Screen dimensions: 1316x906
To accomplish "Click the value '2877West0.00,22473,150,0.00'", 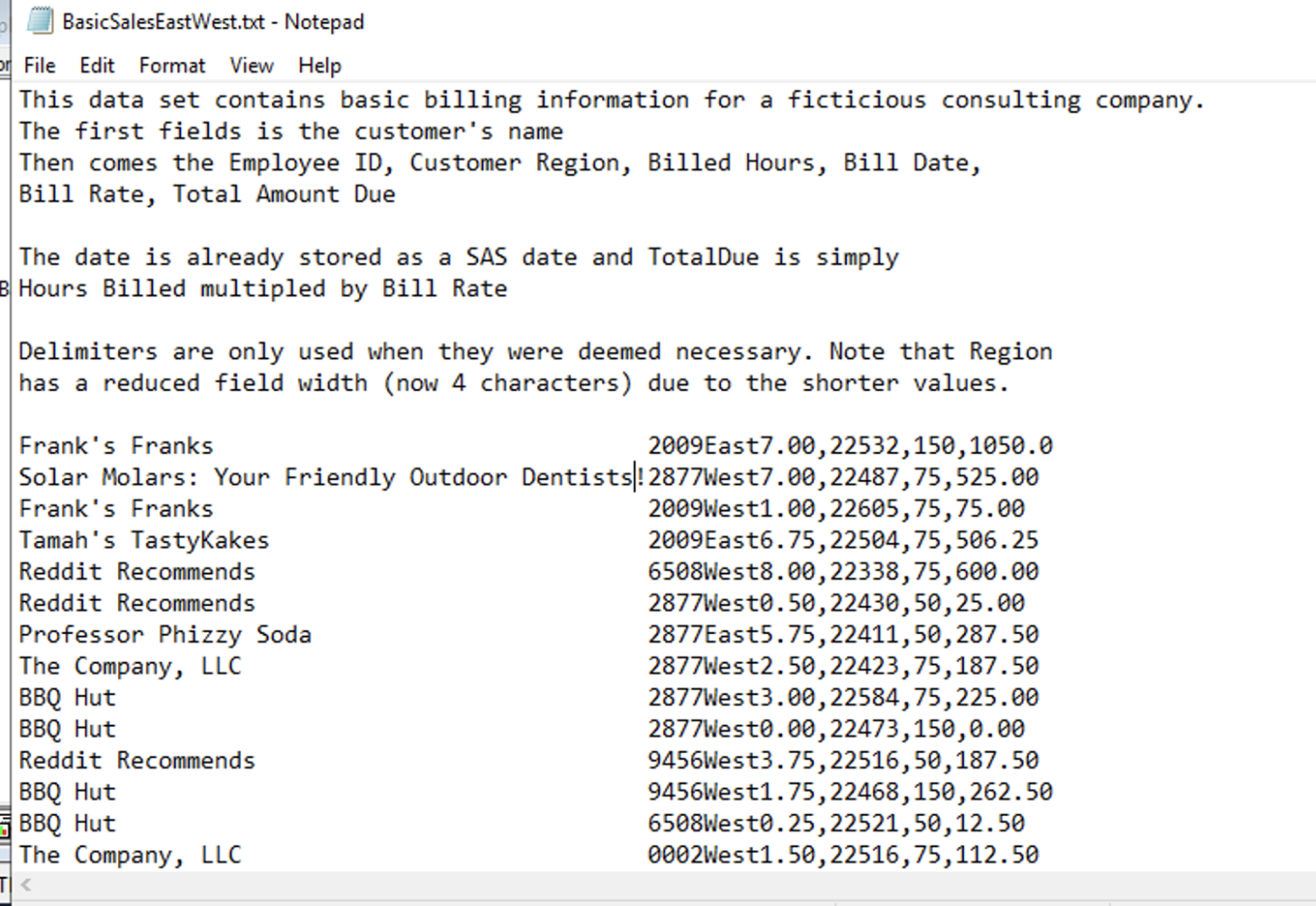I will (x=836, y=729).
